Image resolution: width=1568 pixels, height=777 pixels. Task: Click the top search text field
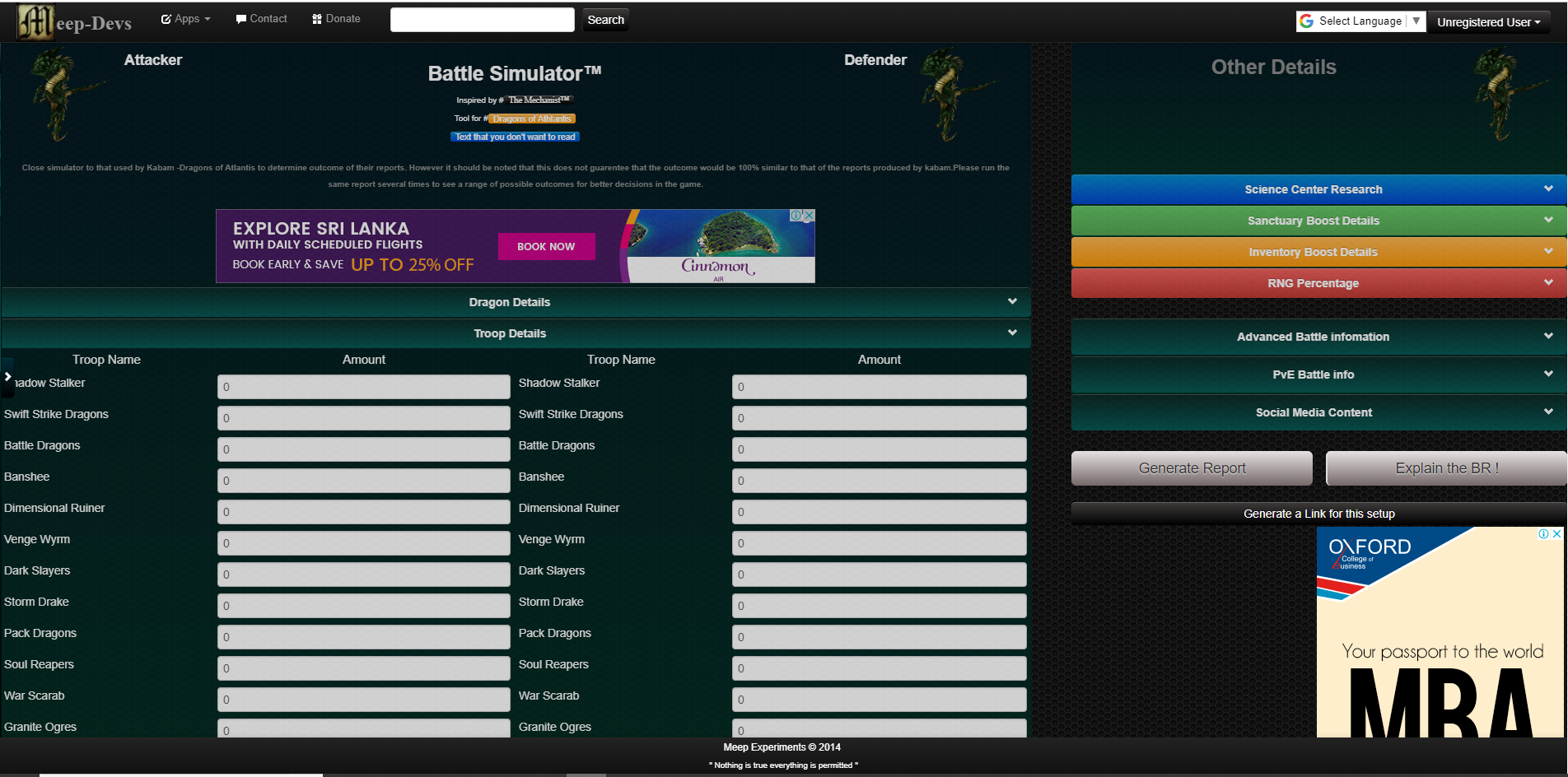483,20
